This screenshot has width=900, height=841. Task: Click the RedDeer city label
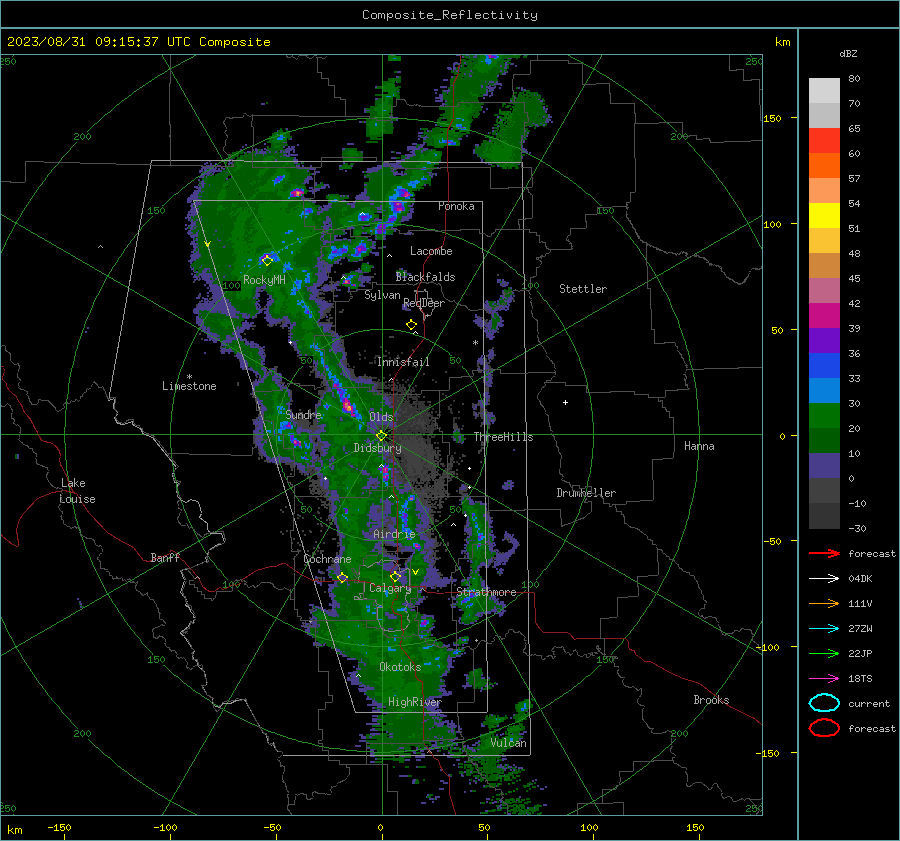pos(424,303)
